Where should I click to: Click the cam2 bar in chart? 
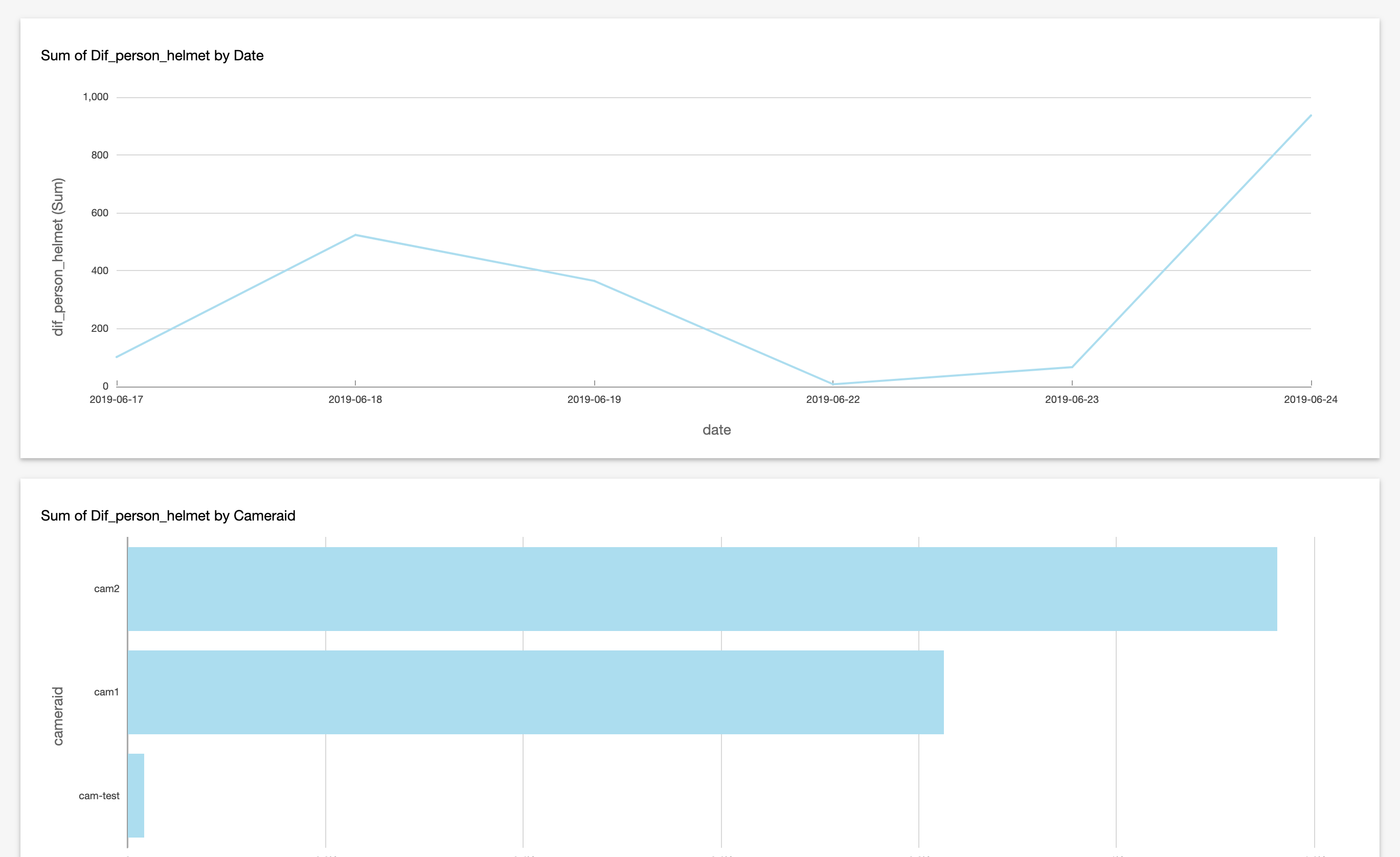(702, 589)
